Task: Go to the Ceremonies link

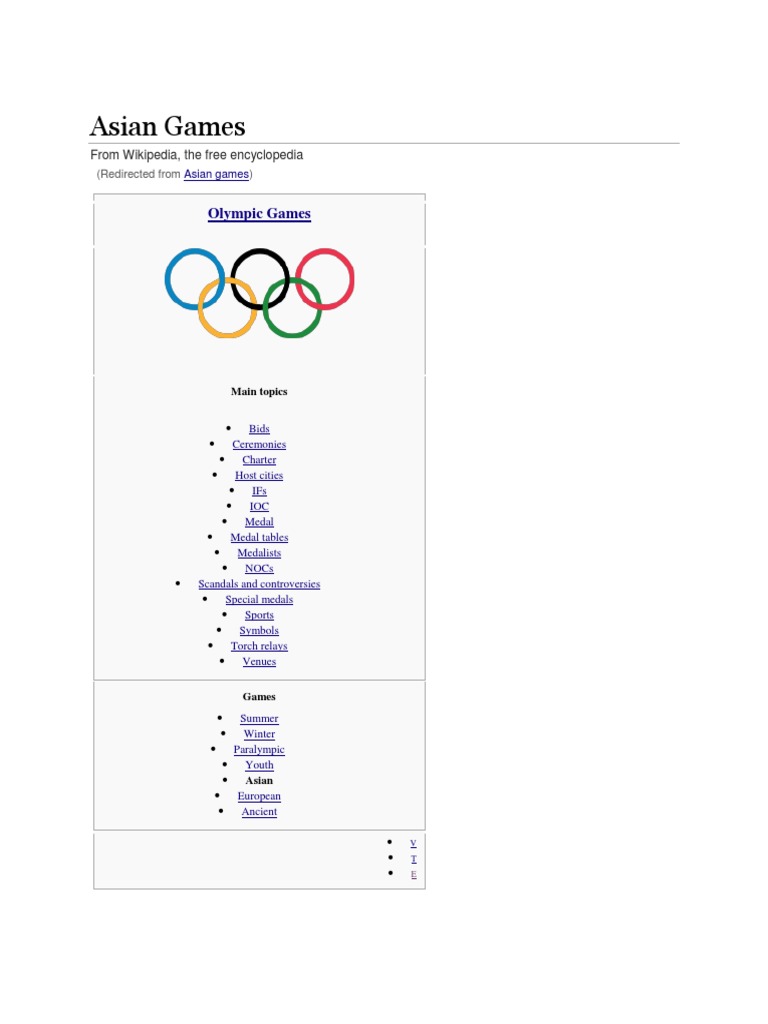Action: coord(259,445)
